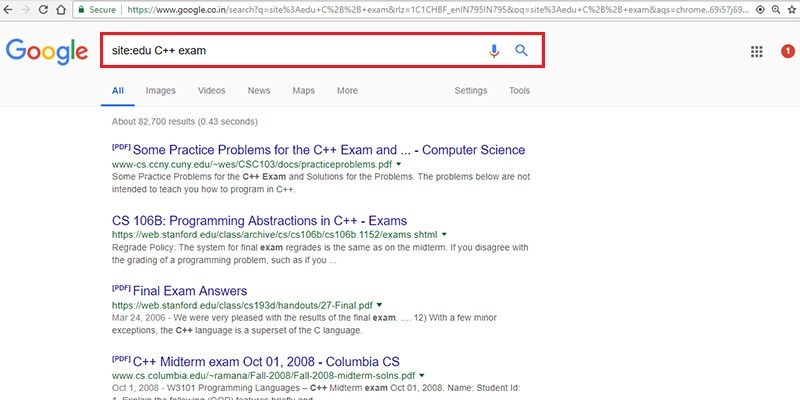Expand the arrow beside the 27-Final.pdf URL
The image size is (800, 400).
(x=380, y=304)
